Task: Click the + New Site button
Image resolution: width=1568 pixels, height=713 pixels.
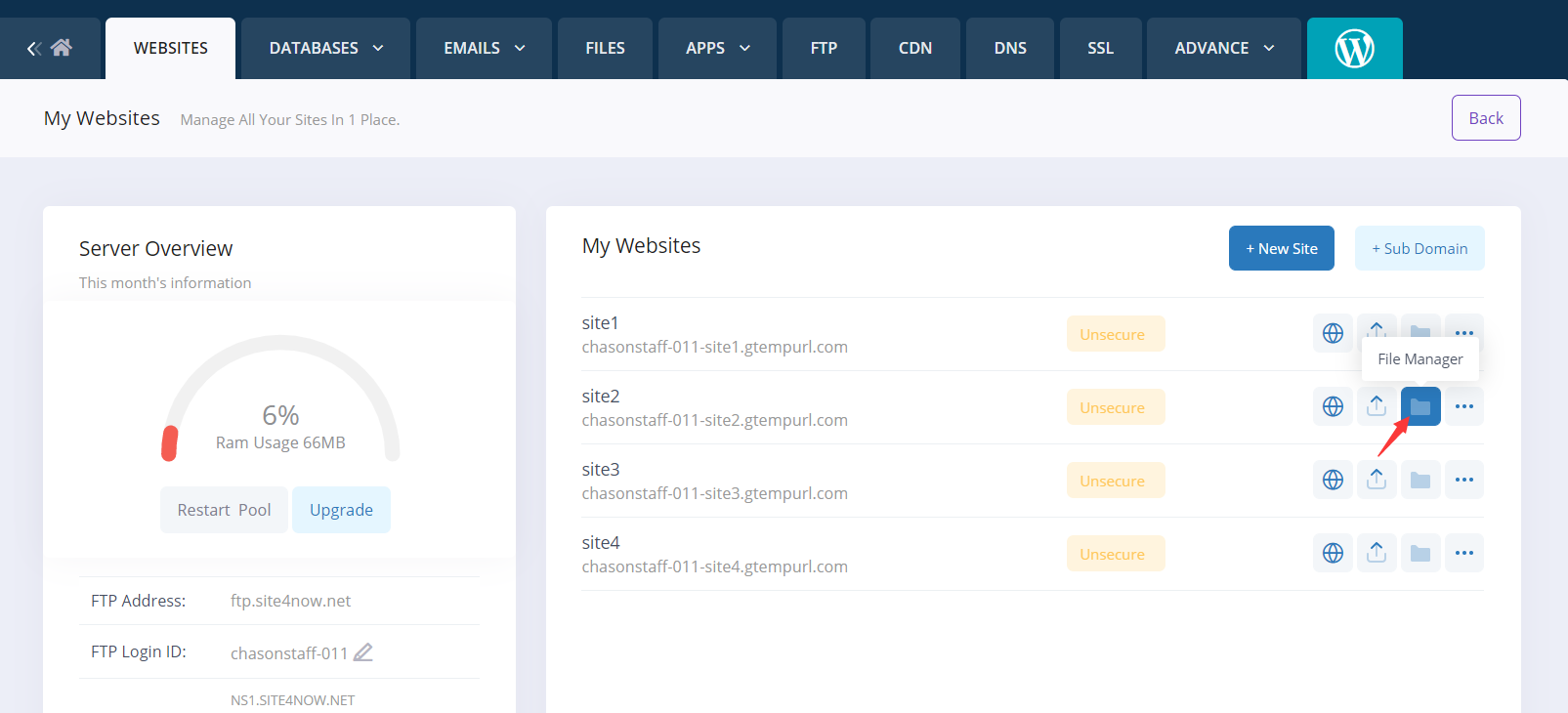Action: (x=1281, y=248)
